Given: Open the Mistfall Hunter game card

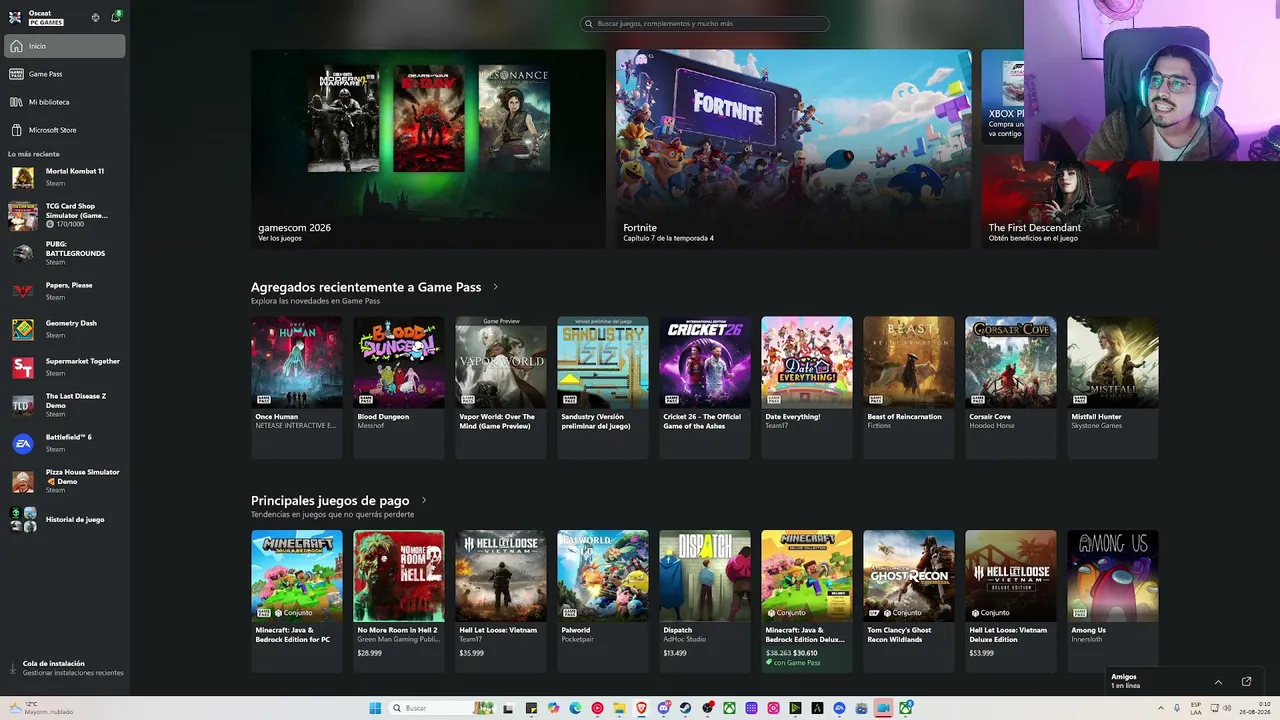Looking at the screenshot, I should 1113,387.
